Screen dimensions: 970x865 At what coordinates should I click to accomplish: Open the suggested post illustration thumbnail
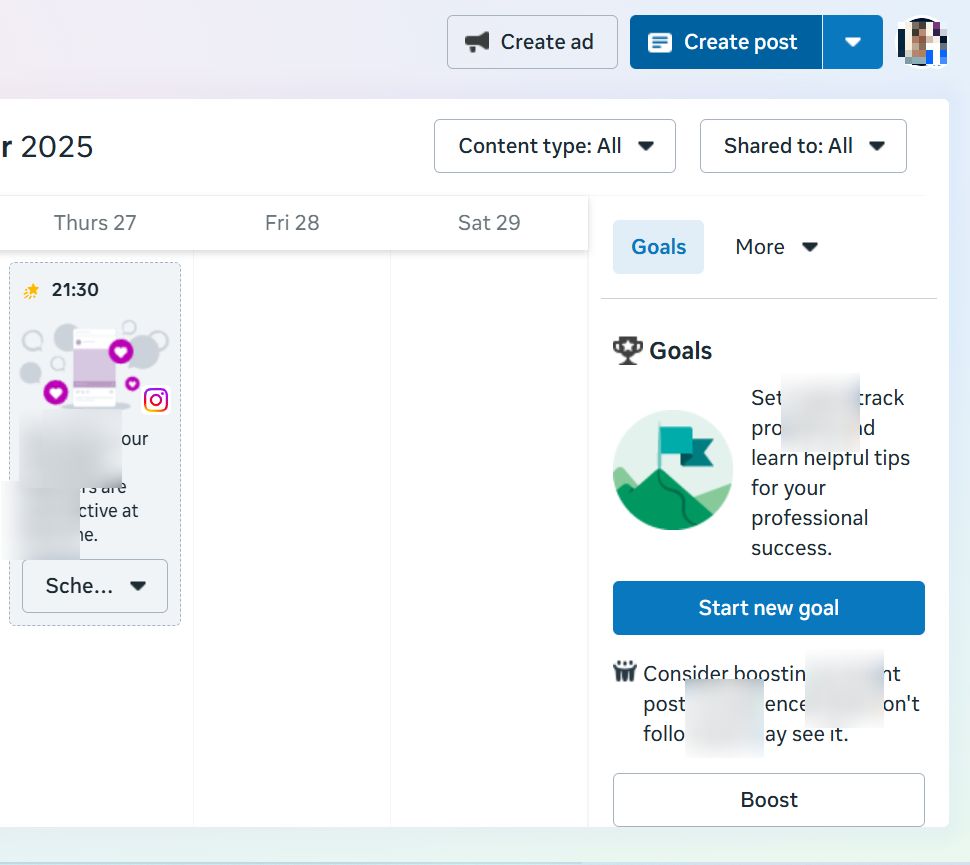[x=95, y=365]
